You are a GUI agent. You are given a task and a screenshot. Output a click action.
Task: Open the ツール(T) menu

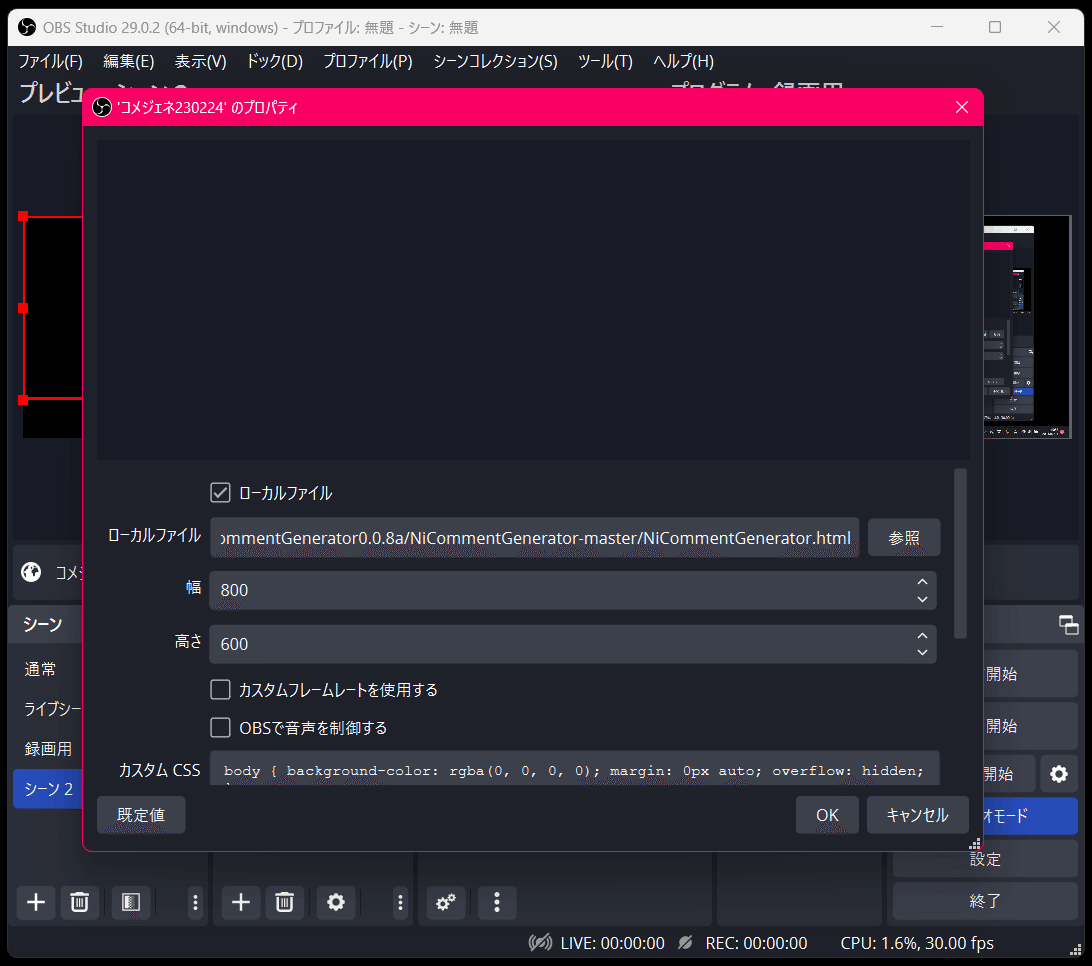tap(605, 61)
